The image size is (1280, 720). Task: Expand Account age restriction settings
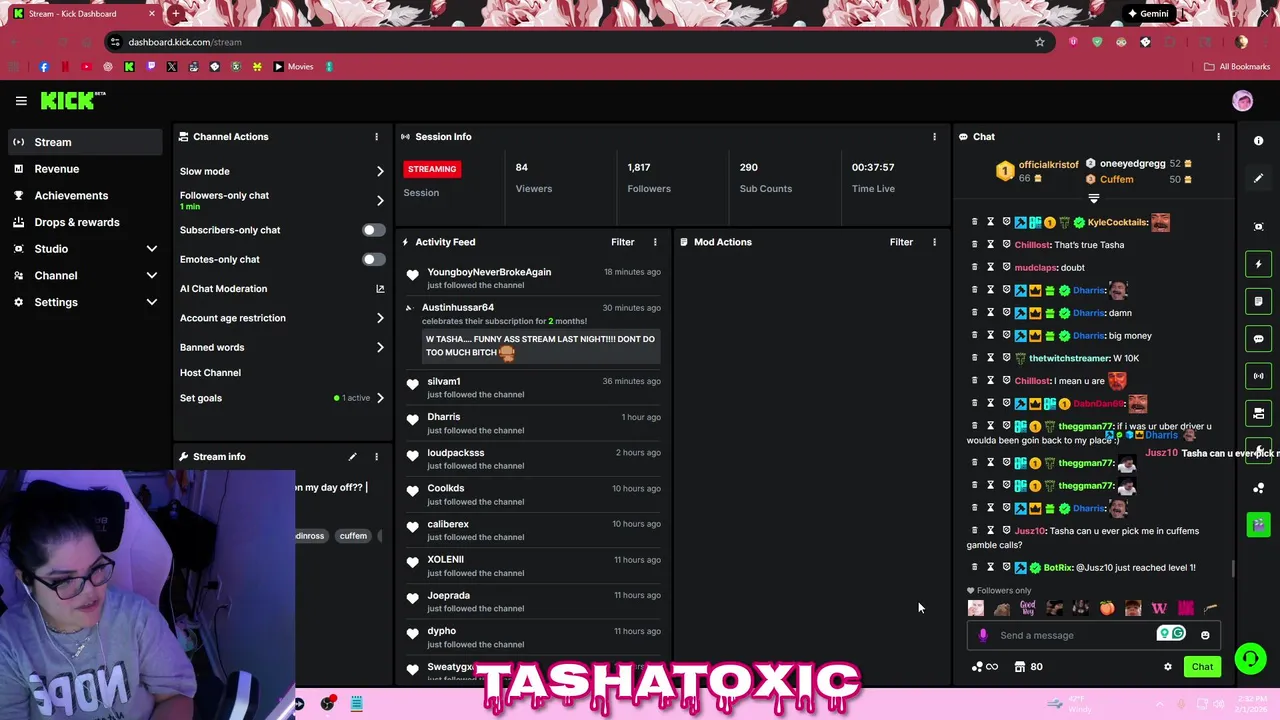coord(380,318)
